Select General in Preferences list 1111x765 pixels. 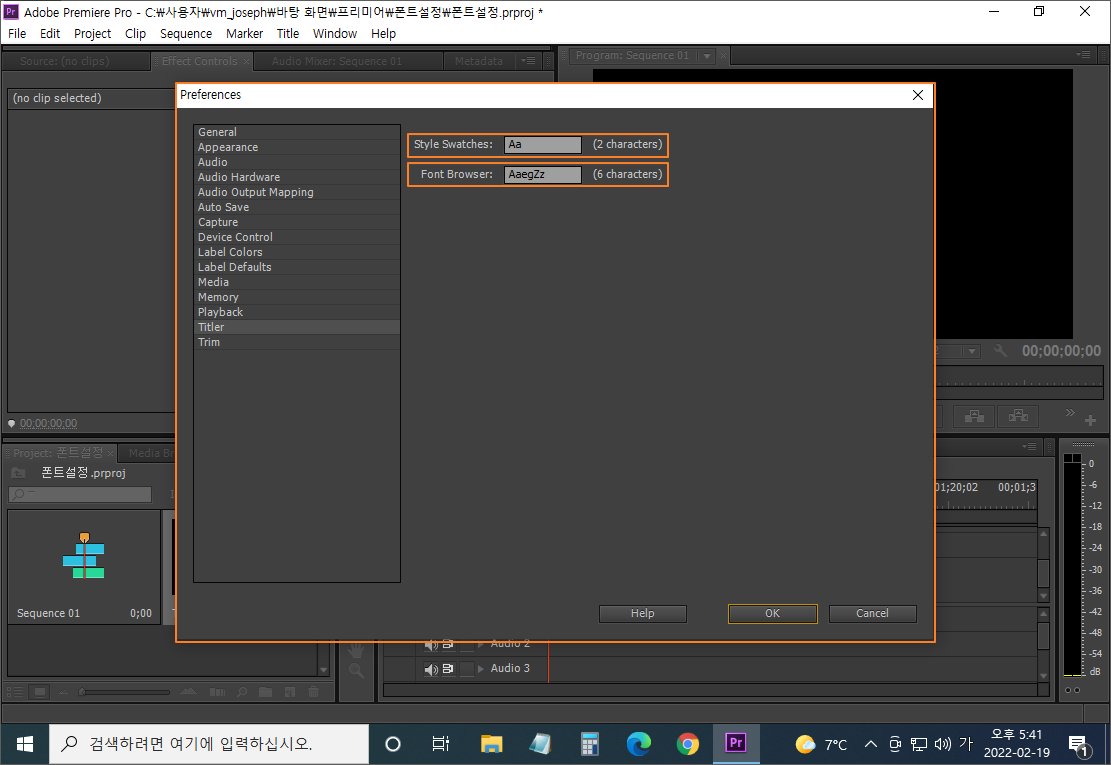pyautogui.click(x=296, y=132)
